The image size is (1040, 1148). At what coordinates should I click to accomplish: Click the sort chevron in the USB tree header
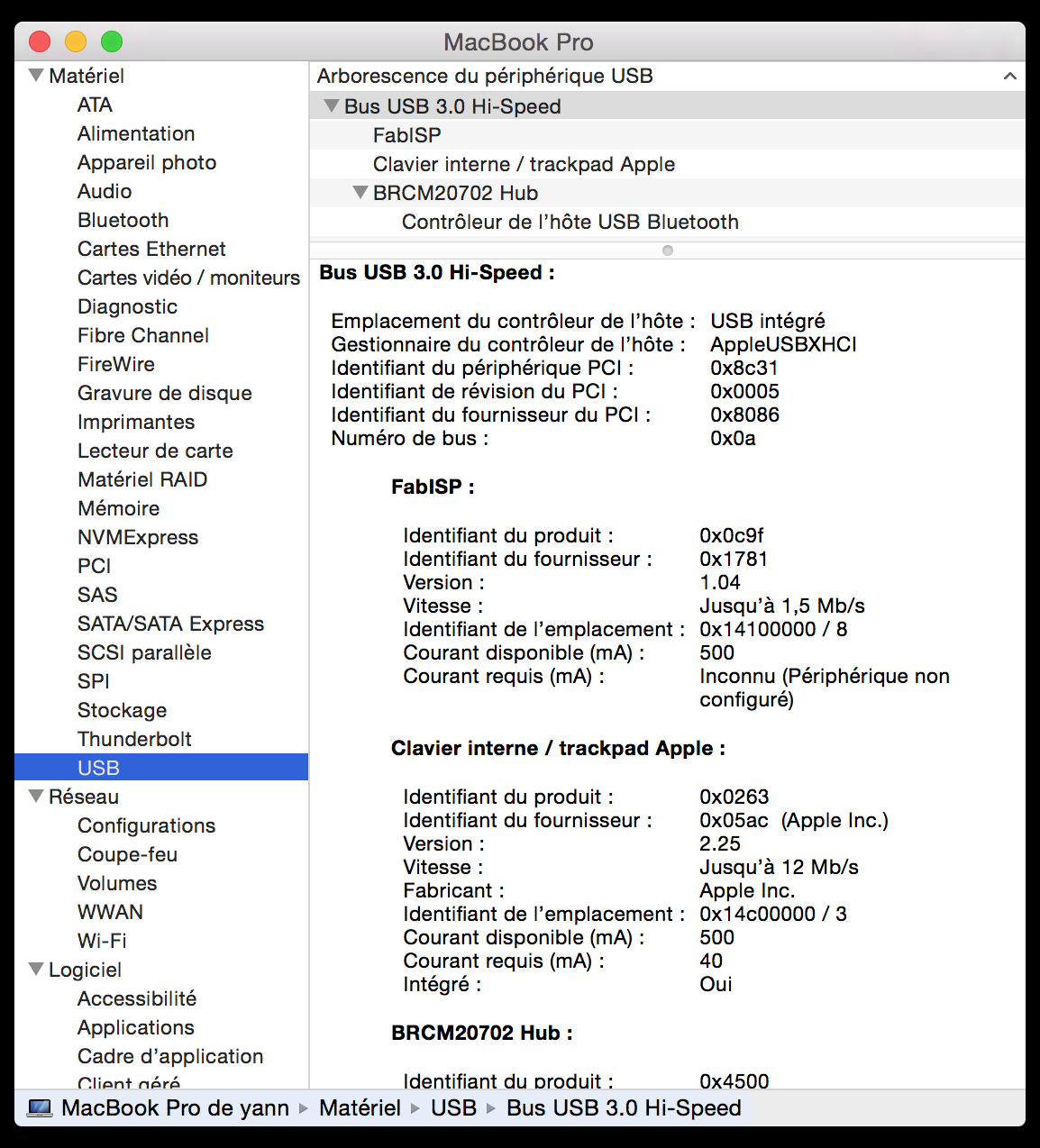point(1009,77)
